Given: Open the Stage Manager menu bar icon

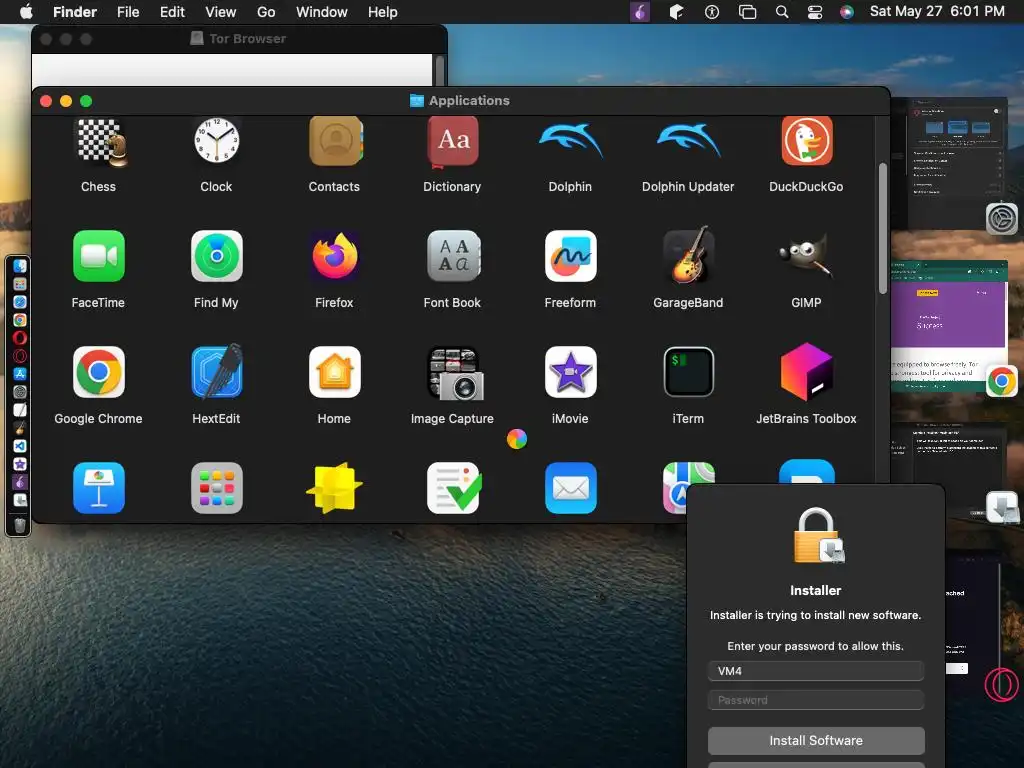Looking at the screenshot, I should (747, 12).
